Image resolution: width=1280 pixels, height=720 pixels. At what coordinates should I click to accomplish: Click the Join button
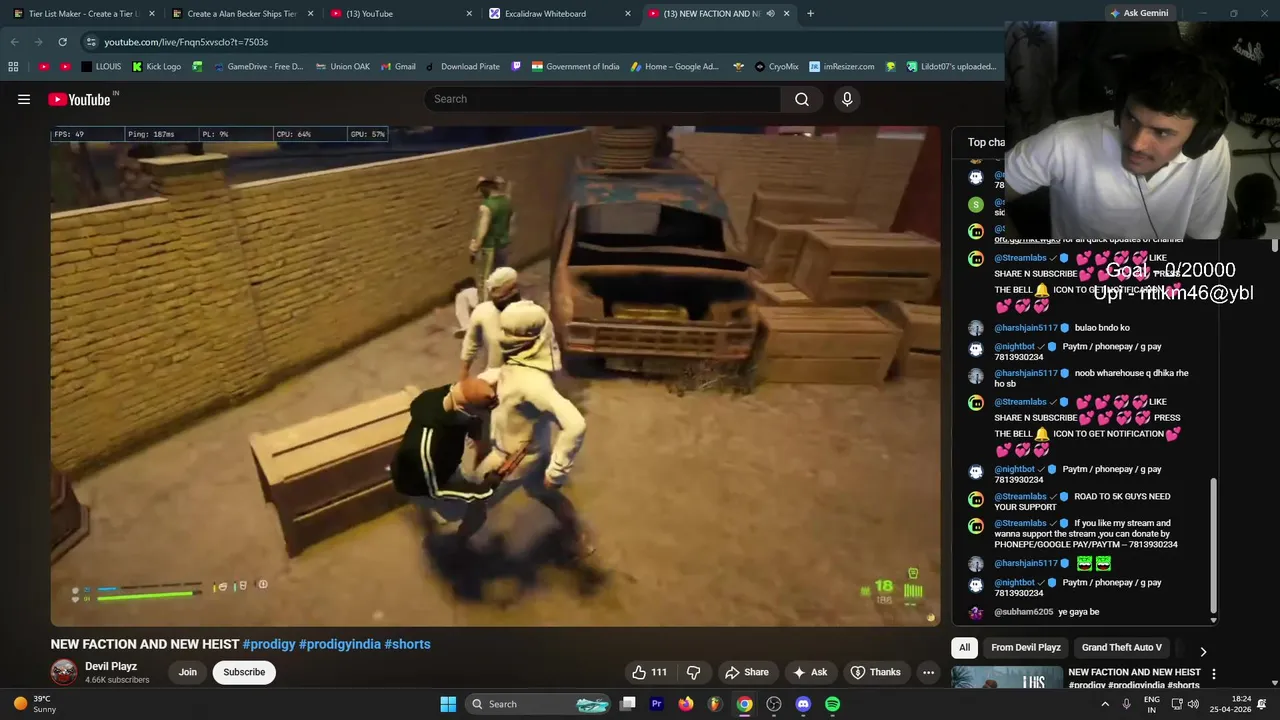click(x=188, y=672)
